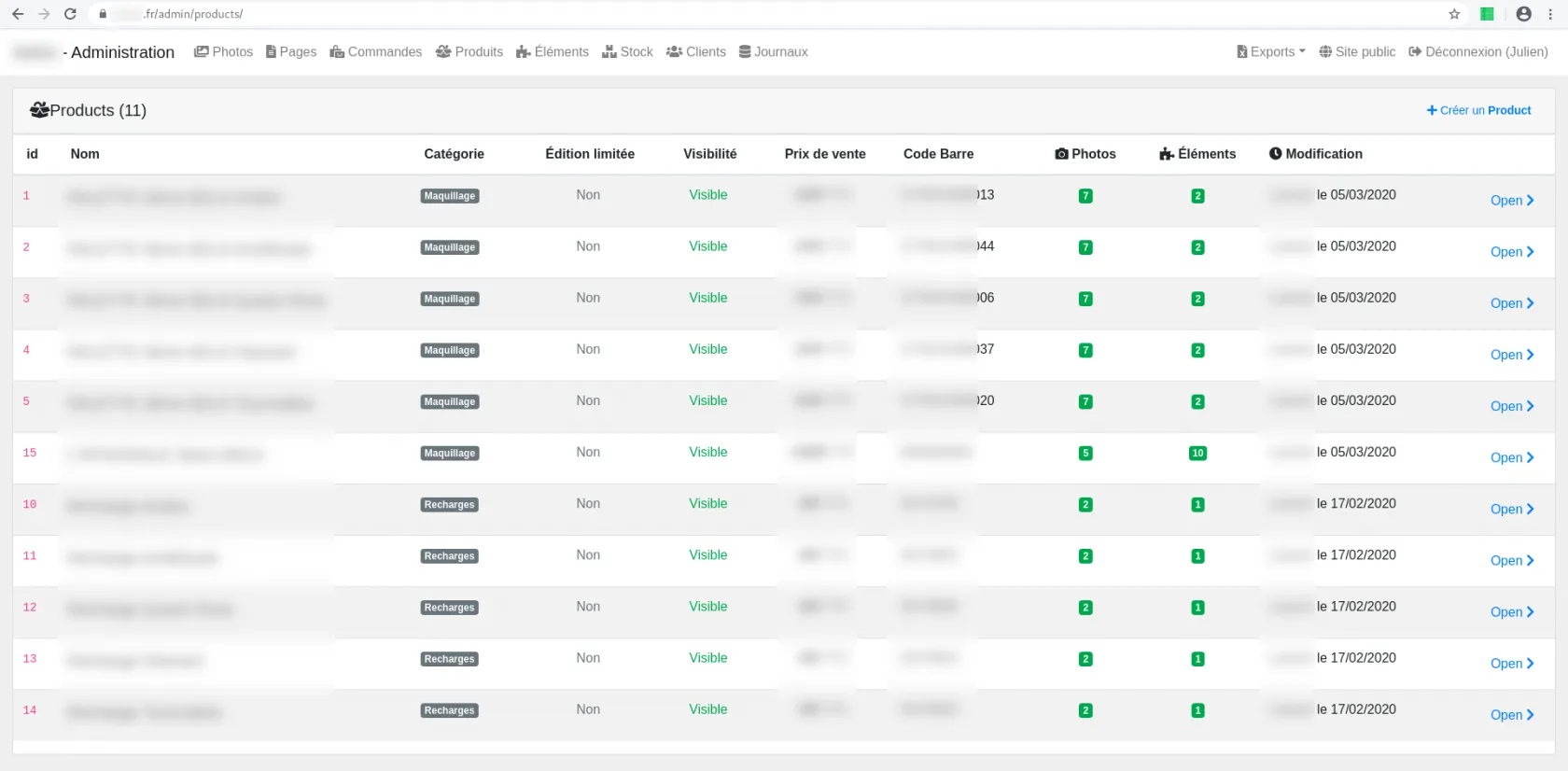Go to the Commandes menu item

click(376, 52)
